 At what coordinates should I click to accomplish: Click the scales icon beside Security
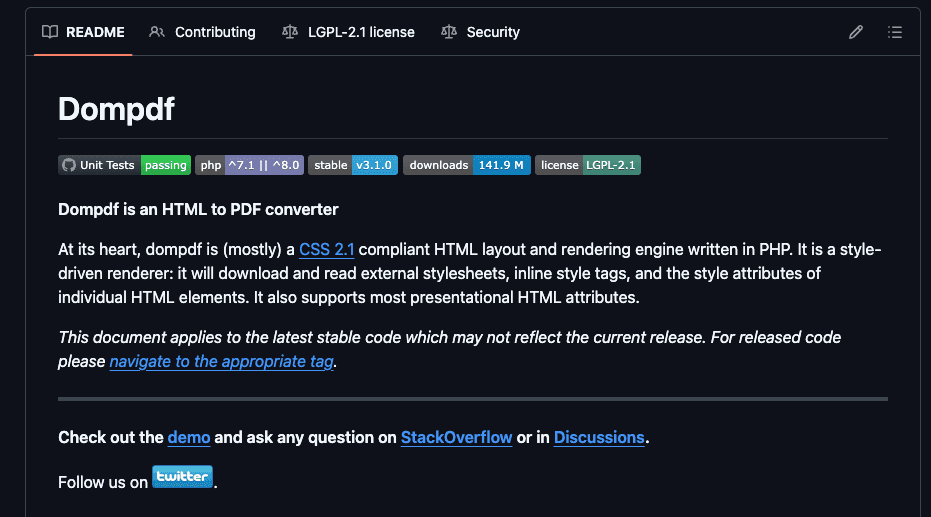tap(449, 32)
